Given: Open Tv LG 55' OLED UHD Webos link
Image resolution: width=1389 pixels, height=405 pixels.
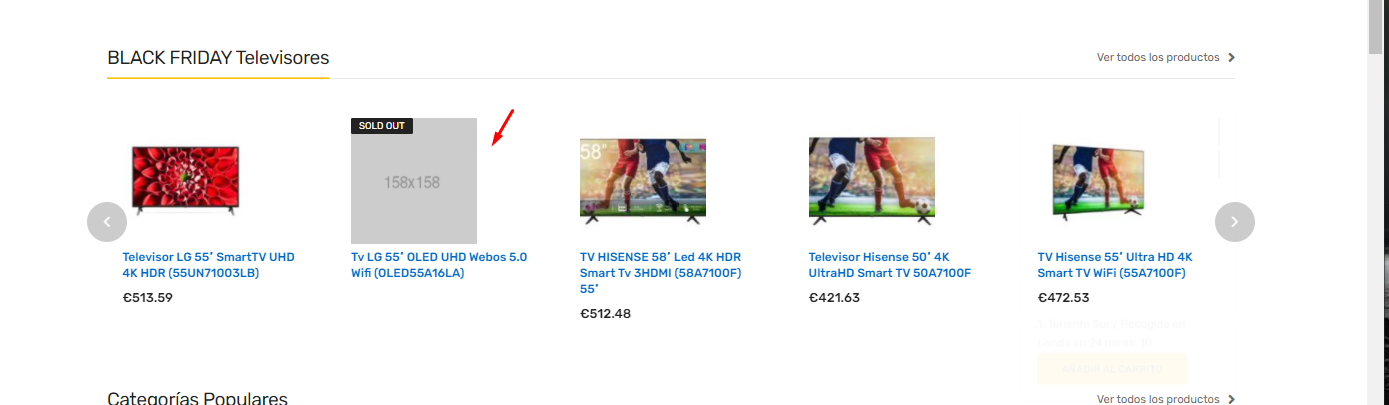Looking at the screenshot, I should click(x=439, y=265).
